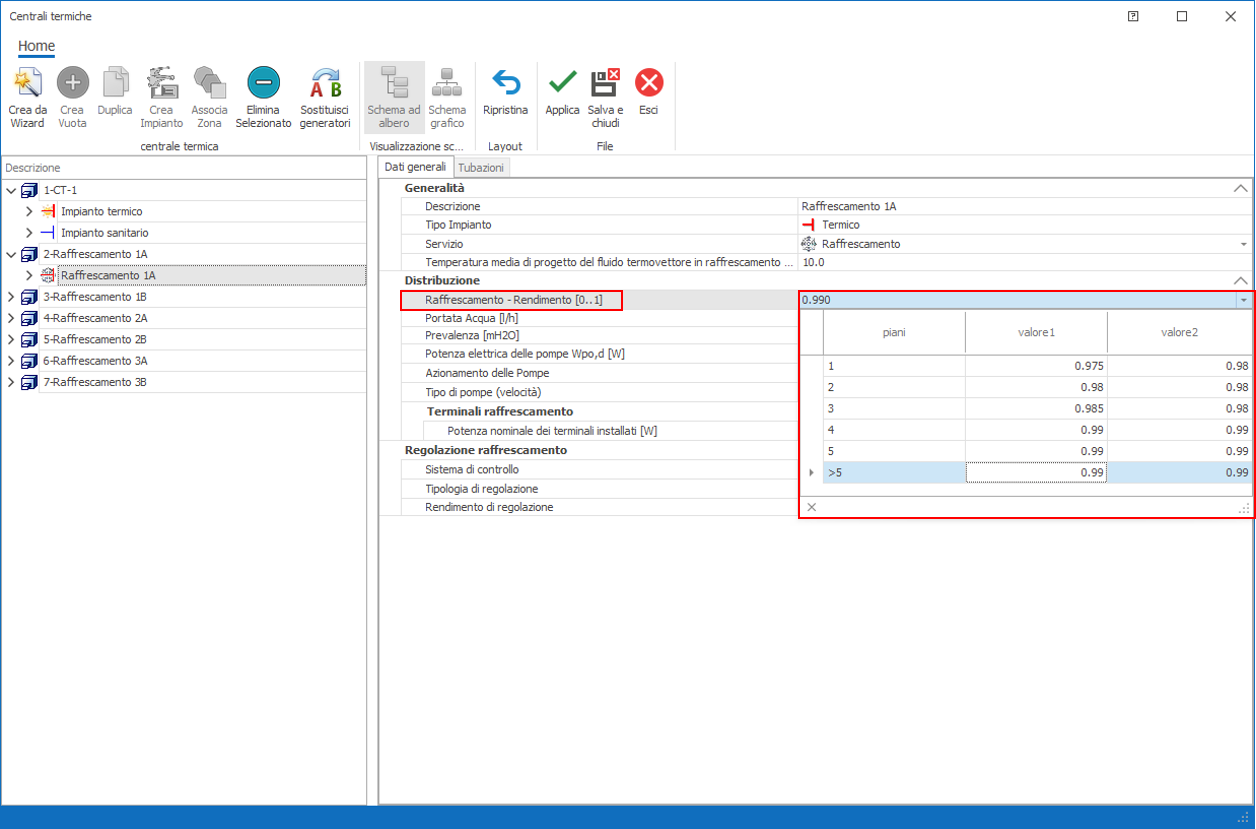Viewport: 1256px width, 829px height.
Task: Apply changes with the Applica checkmark
Action: point(562,84)
